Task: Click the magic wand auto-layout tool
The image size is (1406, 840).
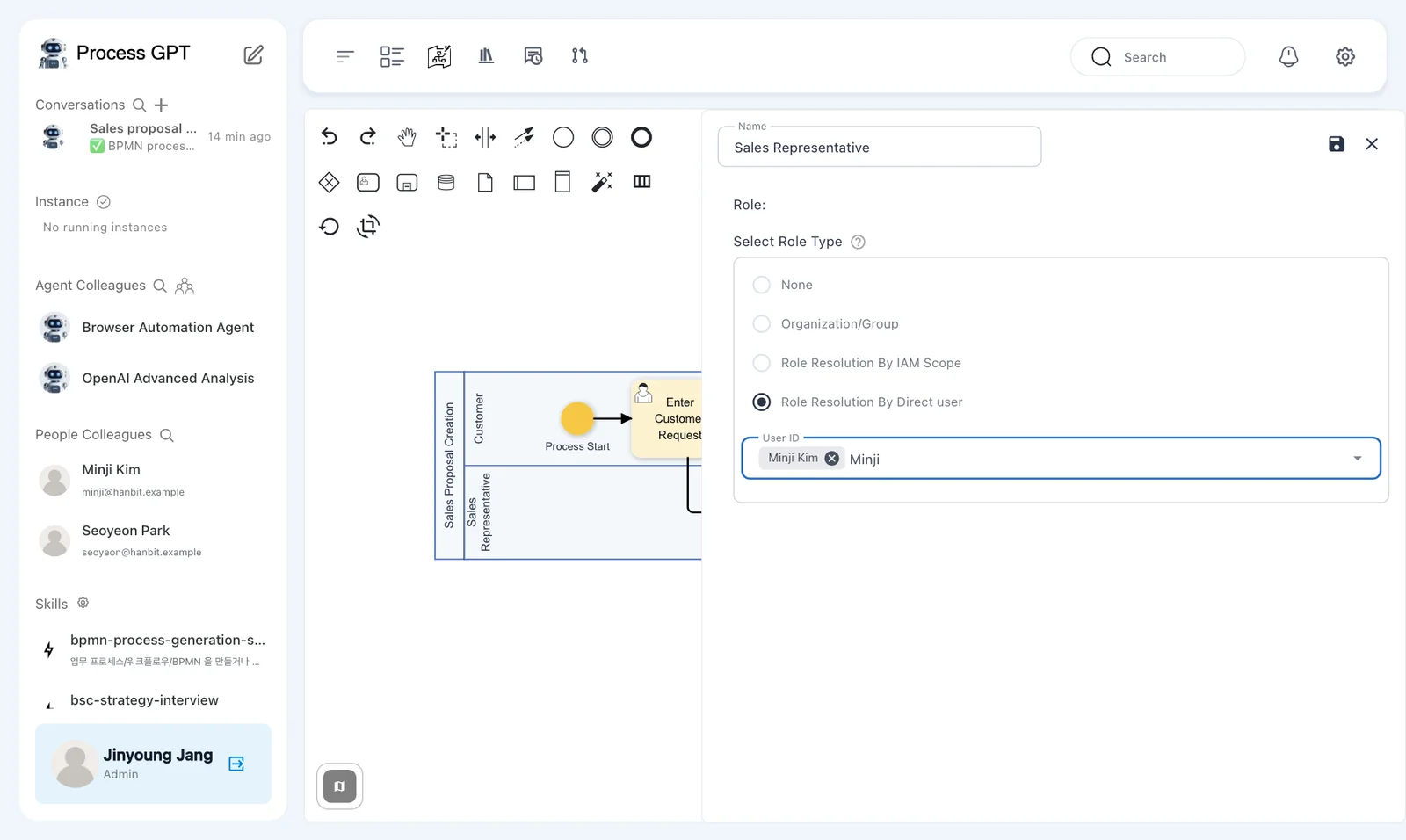Action: [x=602, y=182]
